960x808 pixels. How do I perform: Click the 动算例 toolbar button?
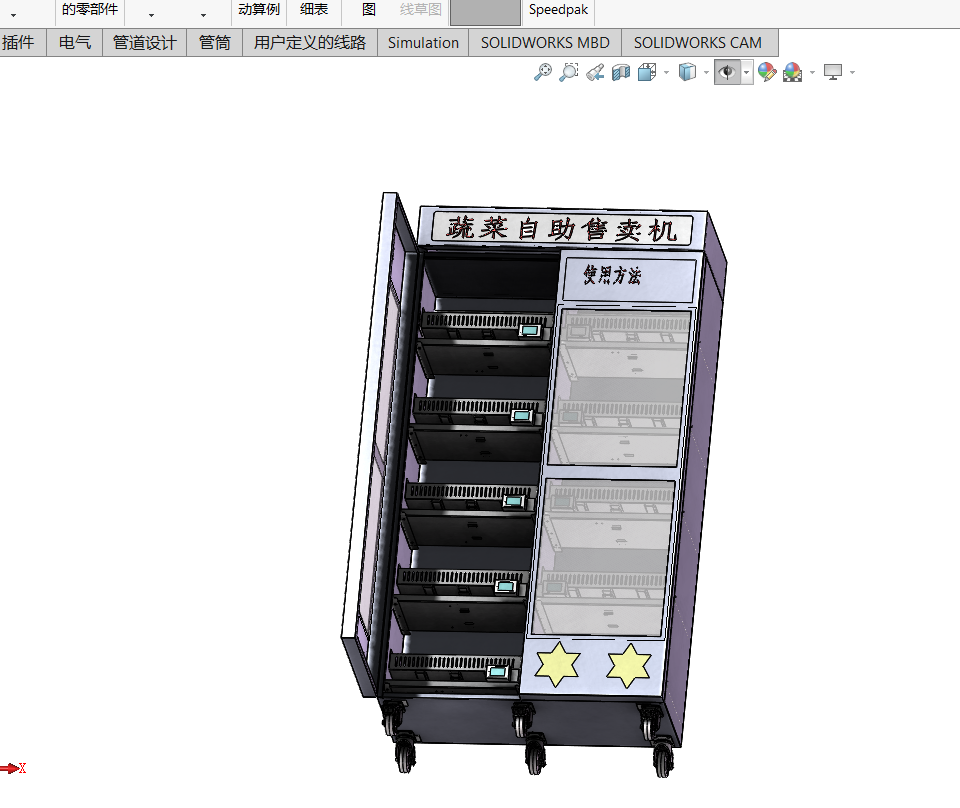tap(259, 10)
